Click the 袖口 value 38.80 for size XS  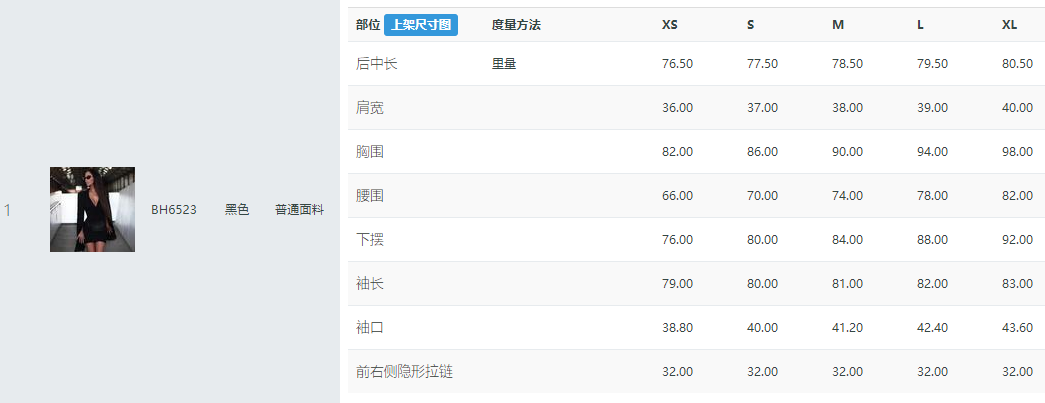click(677, 328)
